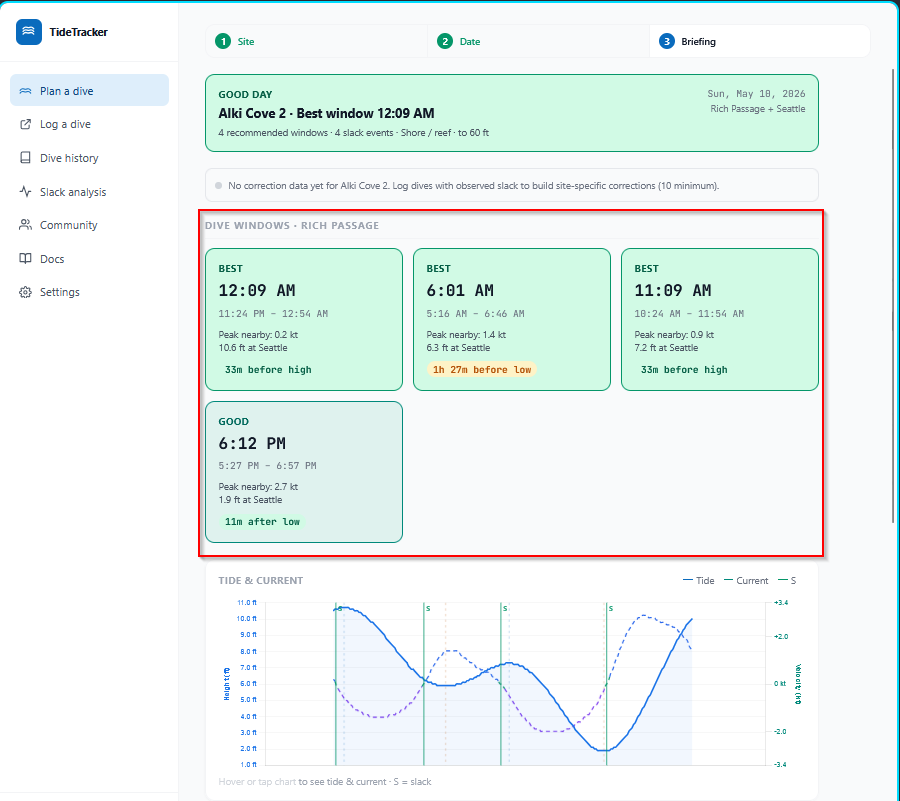Click the step 1 circle badge

tap(223, 41)
